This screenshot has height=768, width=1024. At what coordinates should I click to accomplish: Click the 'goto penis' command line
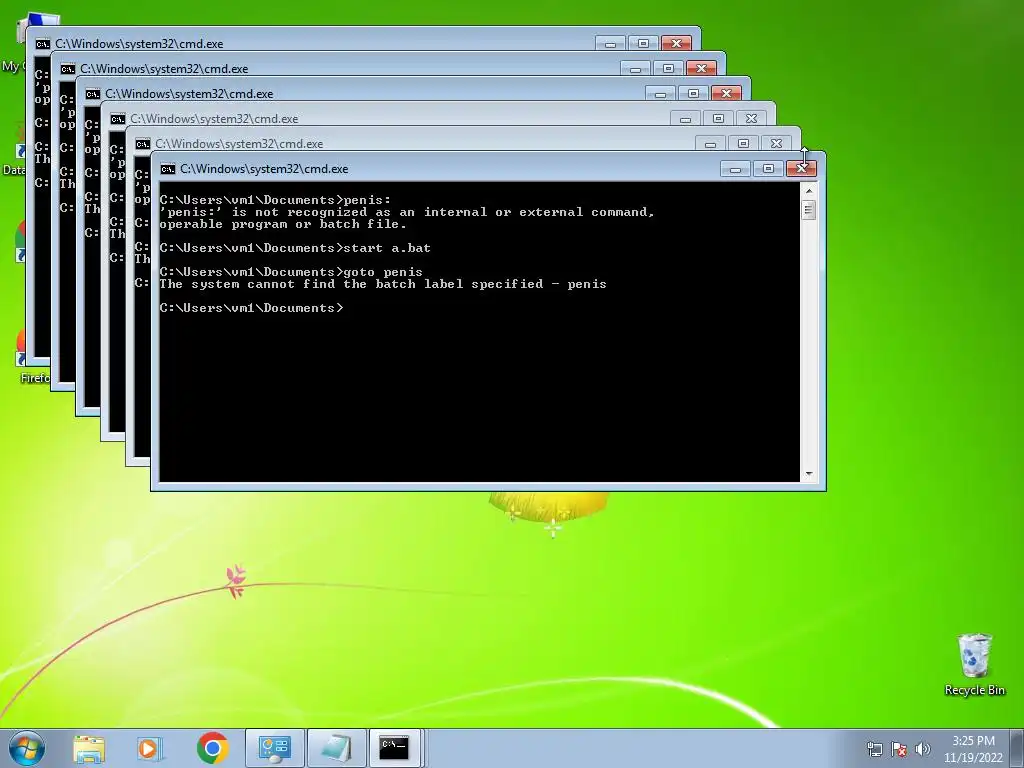tap(291, 272)
